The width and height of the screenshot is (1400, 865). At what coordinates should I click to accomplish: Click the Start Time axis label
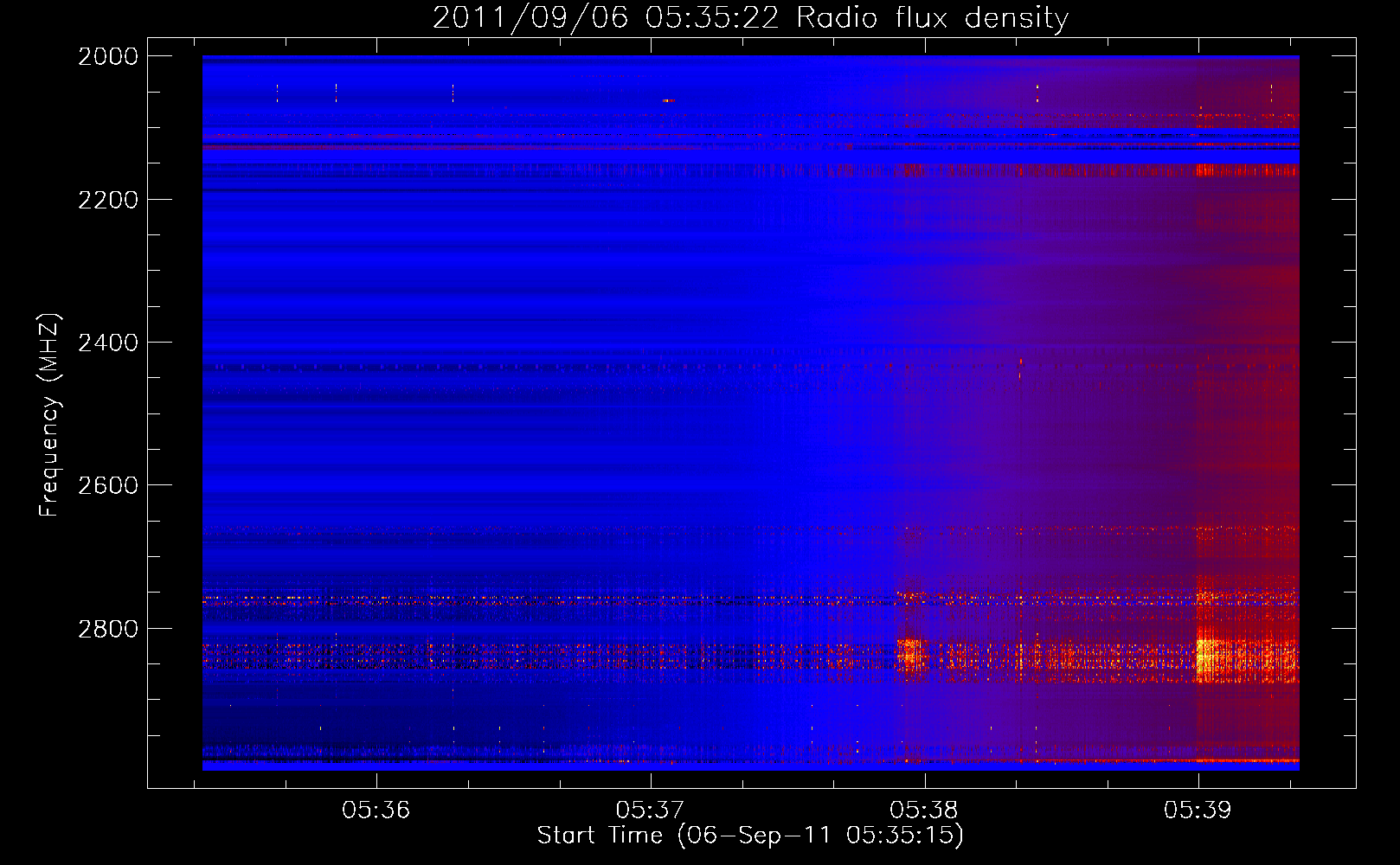(x=750, y=836)
